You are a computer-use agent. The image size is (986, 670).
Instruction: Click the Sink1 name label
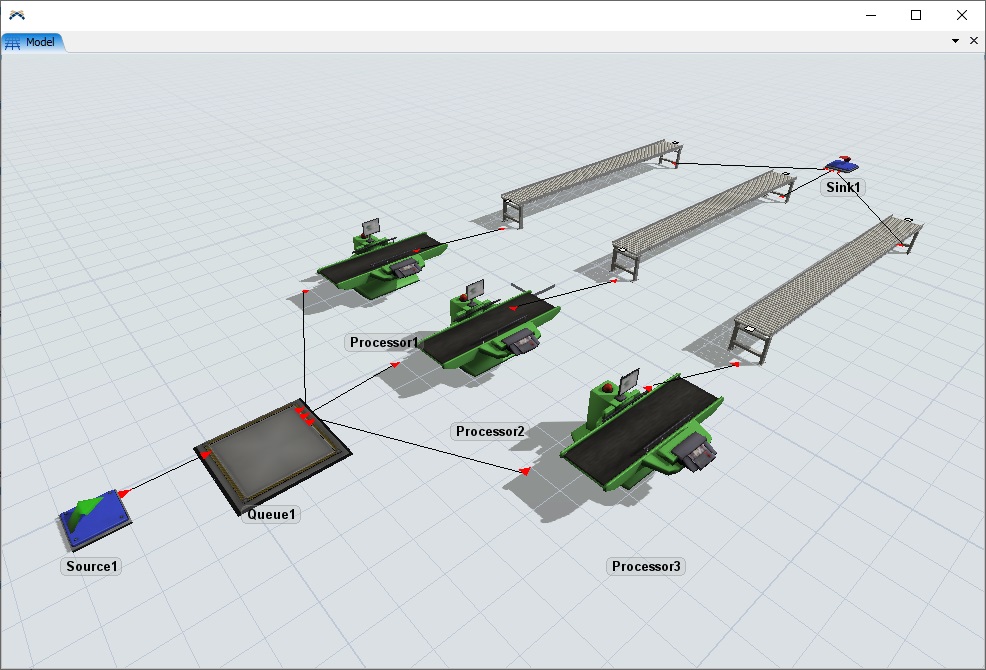843,187
